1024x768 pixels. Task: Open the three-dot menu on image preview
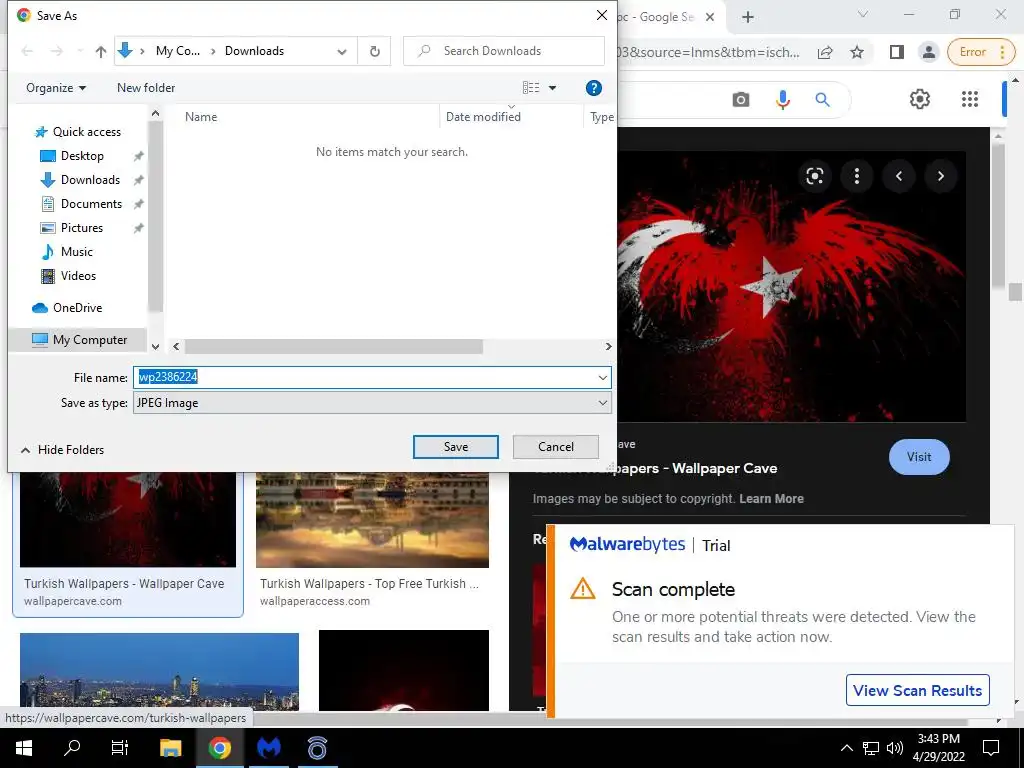pos(857,176)
